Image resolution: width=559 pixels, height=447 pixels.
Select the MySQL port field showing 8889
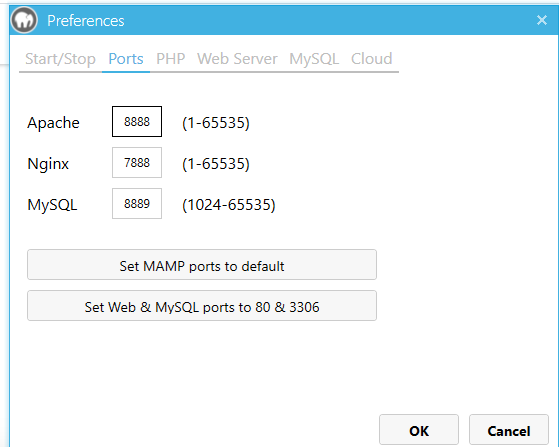(x=137, y=204)
